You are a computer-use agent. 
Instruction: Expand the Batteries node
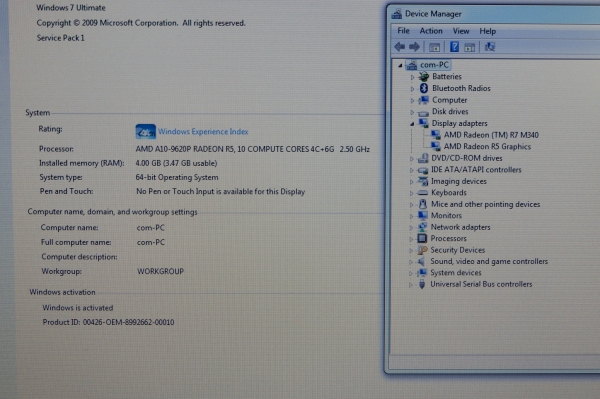[412, 77]
